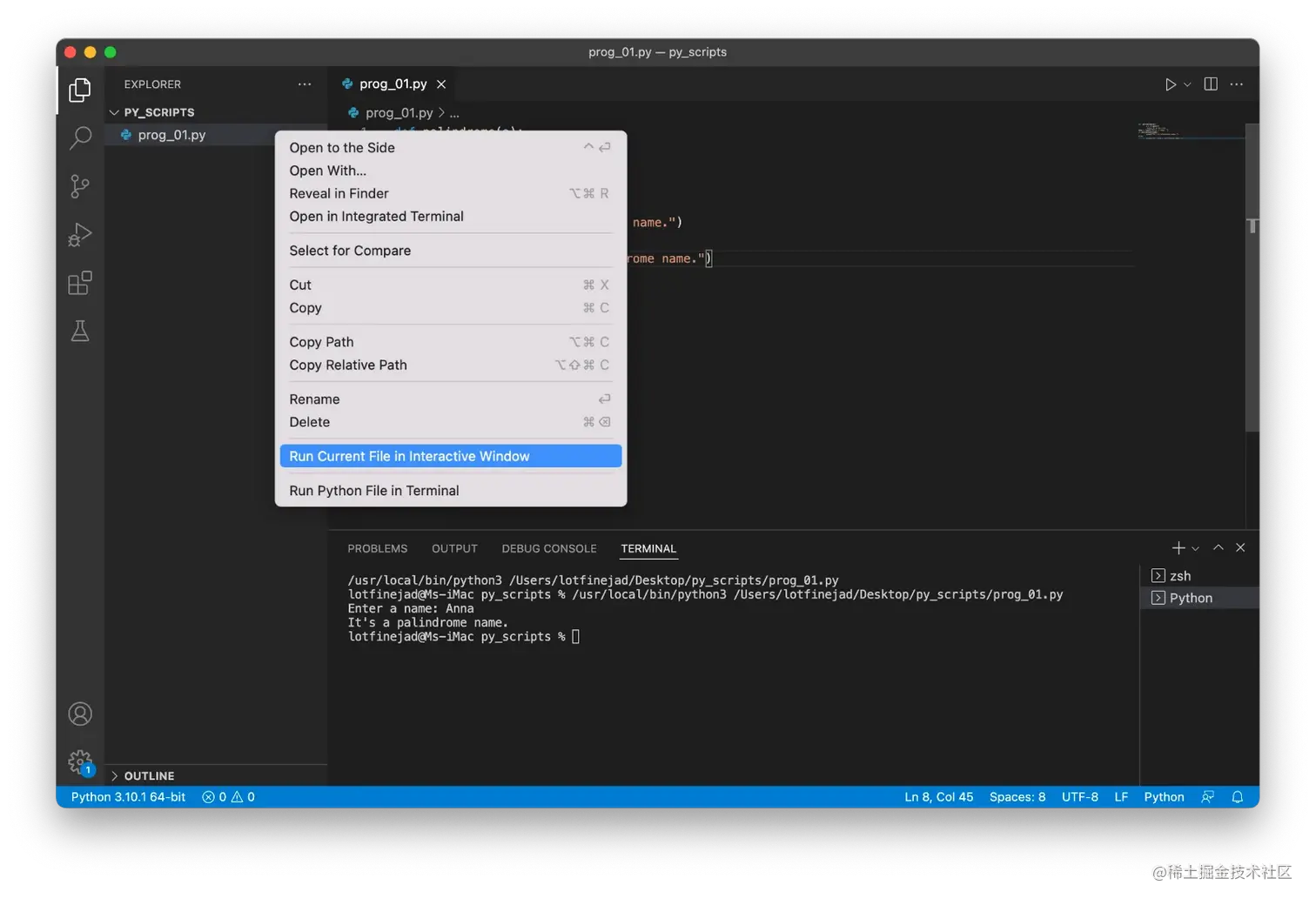The height and width of the screenshot is (905, 1316).
Task: Maximize the terminal panel size
Action: coord(1219,548)
